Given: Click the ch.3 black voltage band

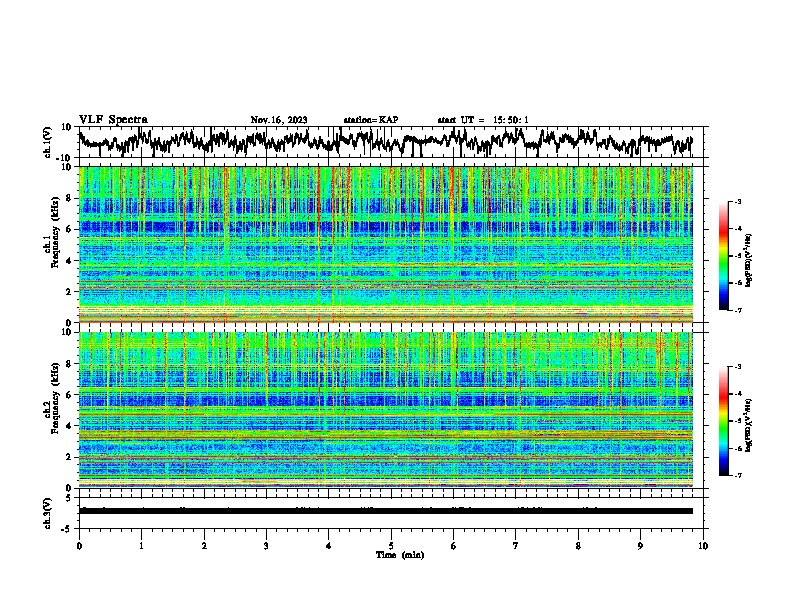Looking at the screenshot, I should tap(385, 511).
